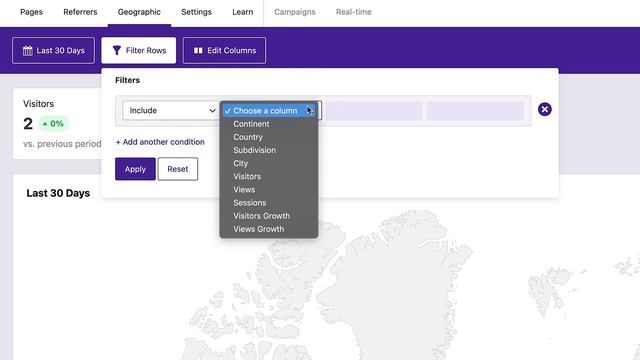Click the Last 30 Days map heading
Image resolution: width=640 pixels, height=360 pixels.
click(x=58, y=193)
